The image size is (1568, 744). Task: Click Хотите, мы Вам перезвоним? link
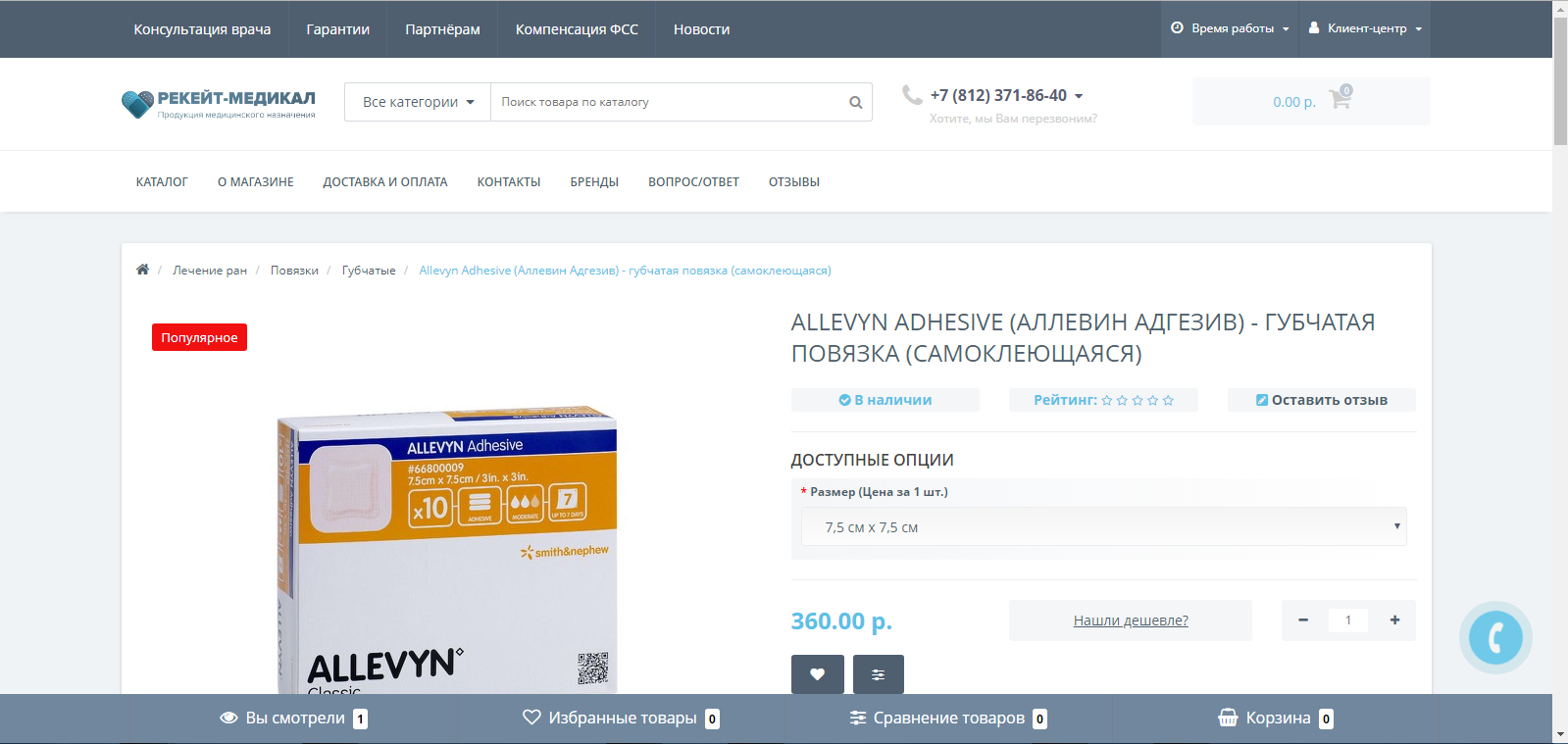click(1013, 119)
